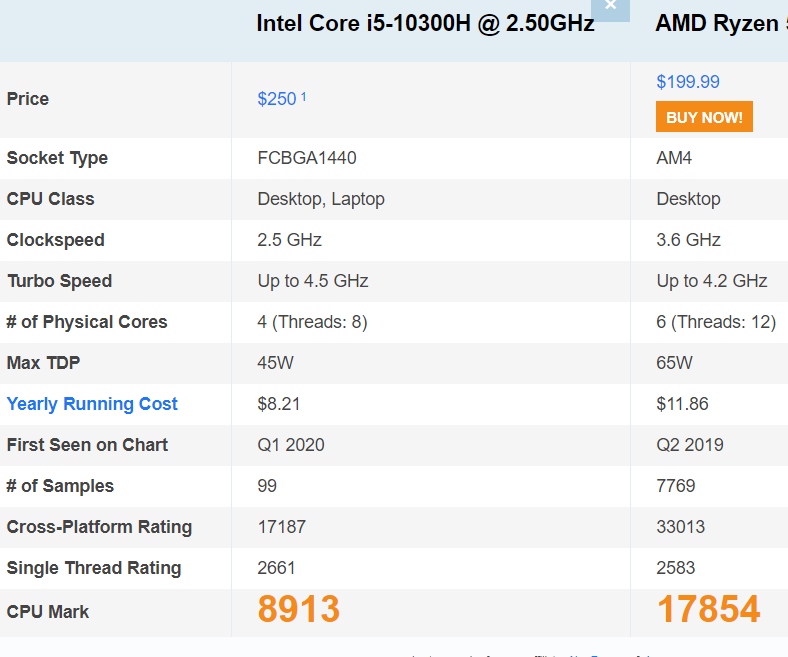Click the Cross-Platform Rating row label
The height and width of the screenshot is (657, 788).
point(99,527)
